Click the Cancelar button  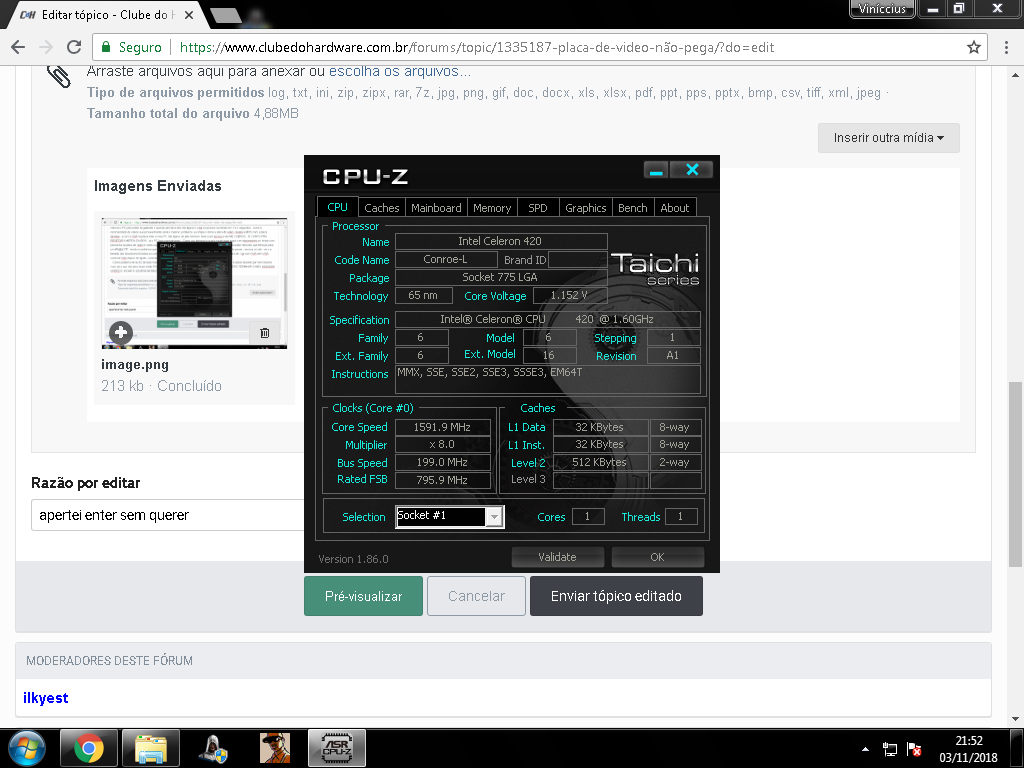click(477, 596)
